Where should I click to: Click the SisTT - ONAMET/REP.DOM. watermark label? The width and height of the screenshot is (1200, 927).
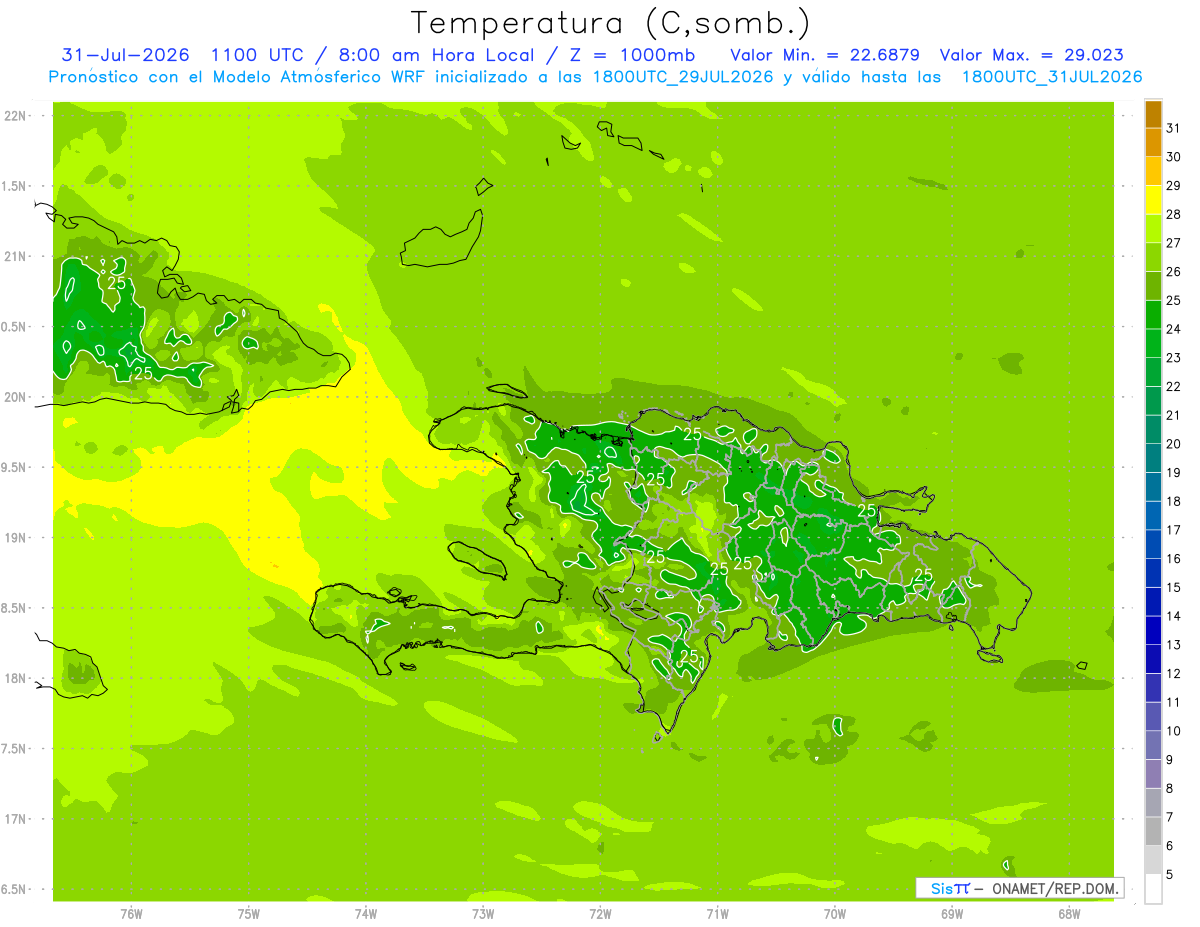click(1022, 888)
